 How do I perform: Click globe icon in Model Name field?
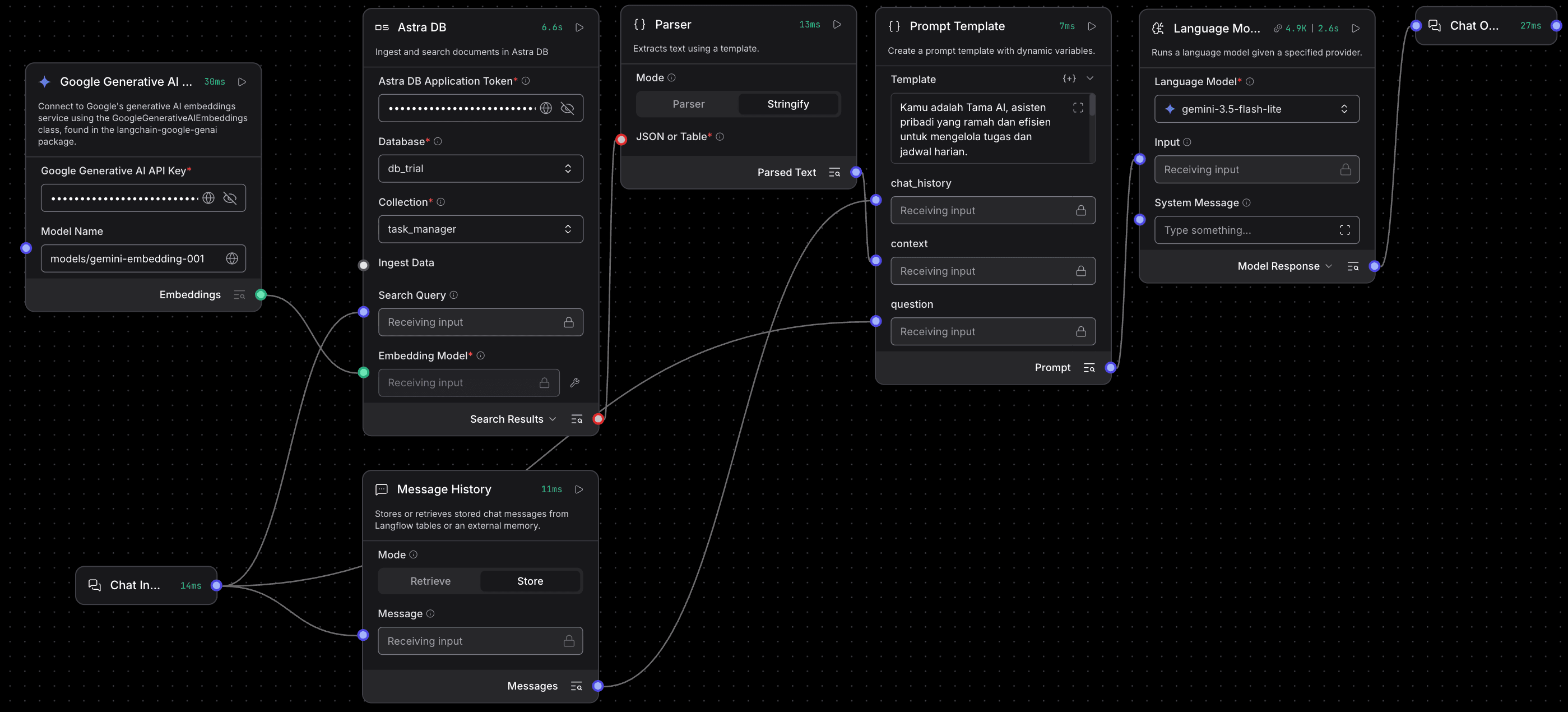[x=232, y=259]
